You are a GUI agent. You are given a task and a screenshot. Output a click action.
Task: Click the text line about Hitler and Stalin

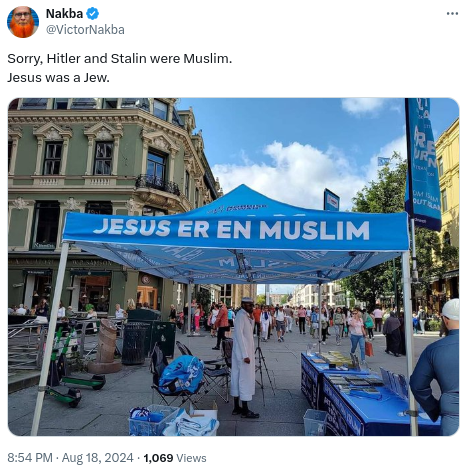tap(120, 59)
